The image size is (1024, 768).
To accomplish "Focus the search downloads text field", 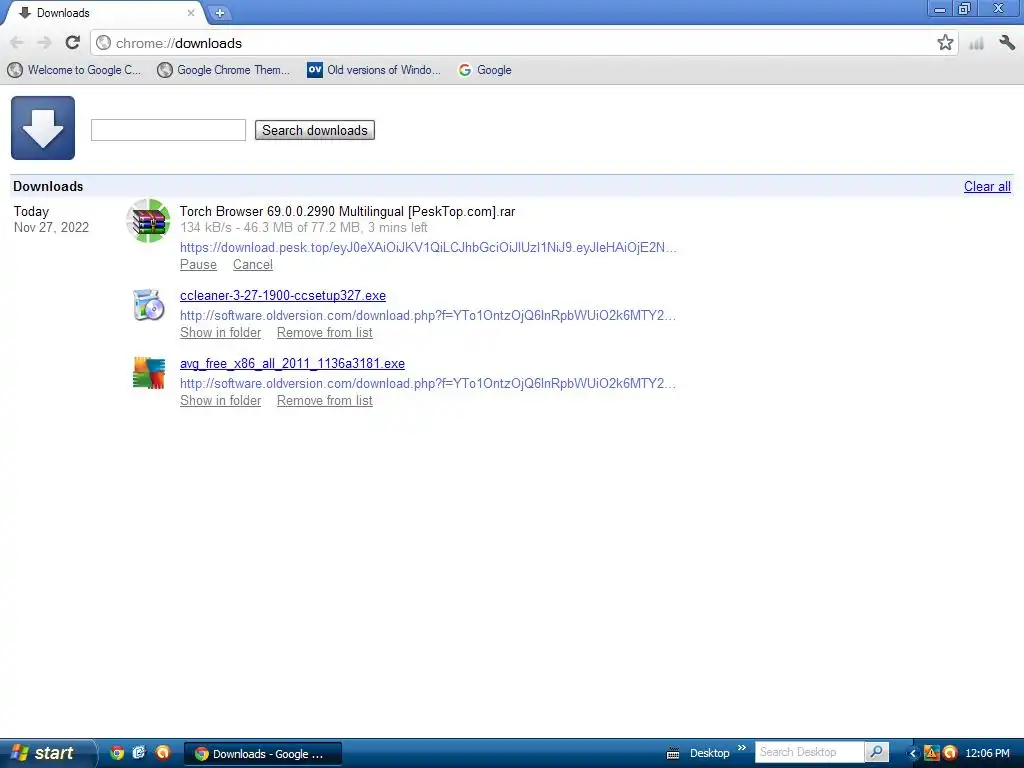I will pyautogui.click(x=168, y=130).
